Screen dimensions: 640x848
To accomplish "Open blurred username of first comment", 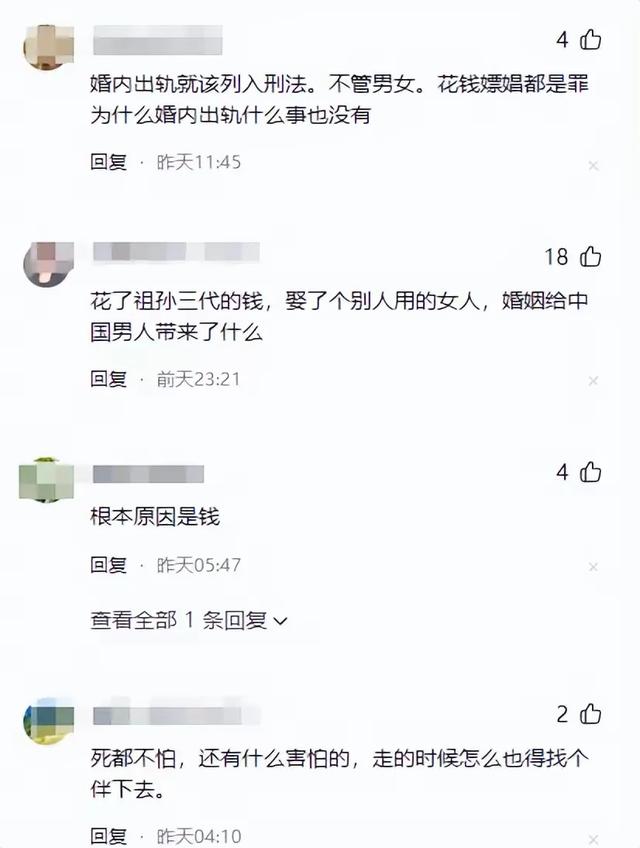I will [x=157, y=40].
